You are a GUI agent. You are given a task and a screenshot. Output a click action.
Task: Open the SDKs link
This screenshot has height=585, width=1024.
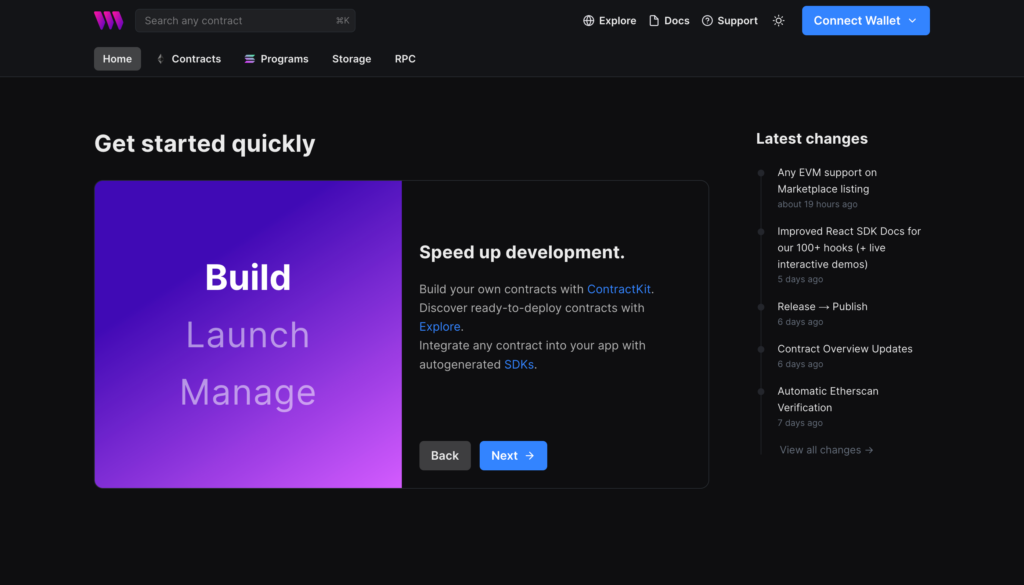tap(519, 364)
